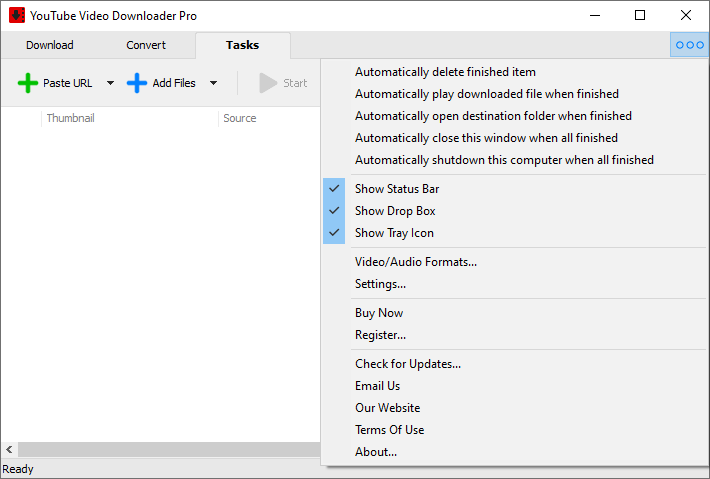Click the Ready status bar text
The height and width of the screenshot is (479, 710).
point(18,469)
